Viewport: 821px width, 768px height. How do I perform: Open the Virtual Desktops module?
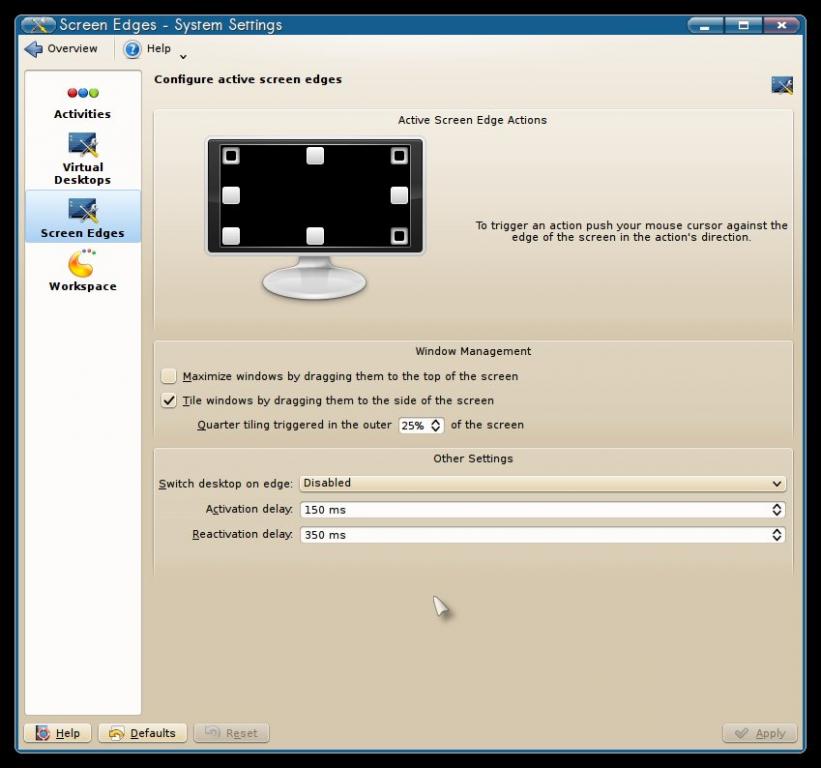82,159
